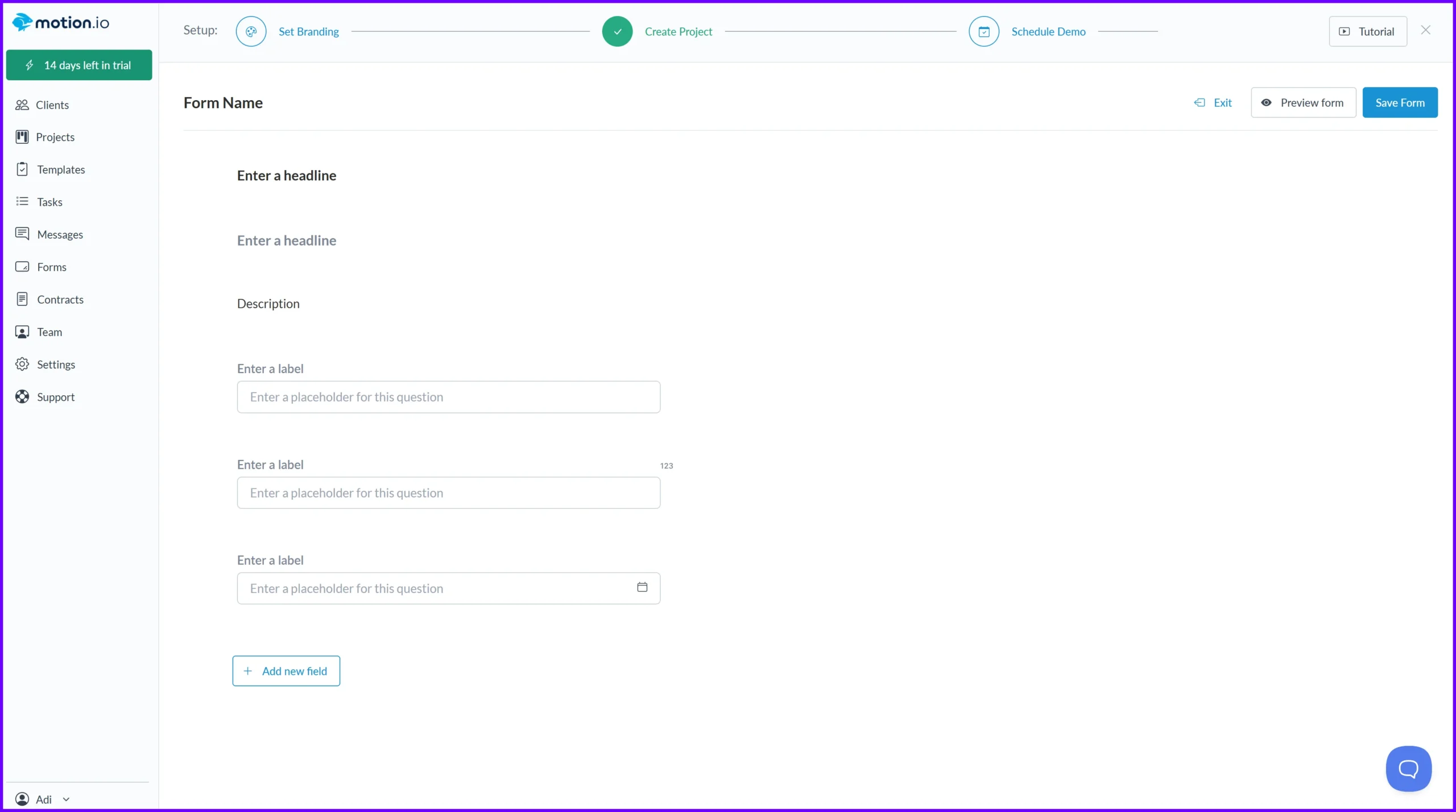Viewport: 1456px width, 812px height.
Task: Close the setup progress bar
Action: pos(1425,30)
